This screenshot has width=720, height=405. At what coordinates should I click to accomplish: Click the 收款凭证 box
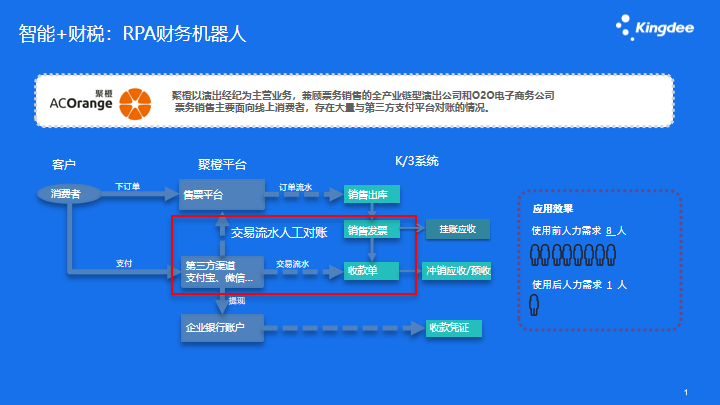pyautogui.click(x=454, y=328)
